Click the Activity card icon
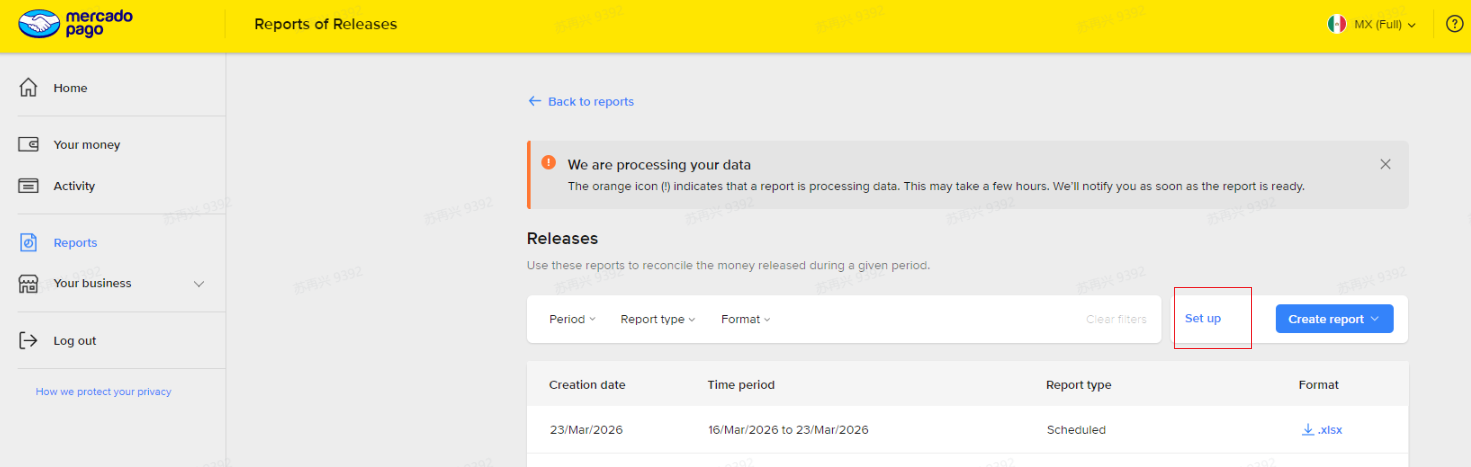Viewport: 1471px width, 467px height. coord(28,186)
